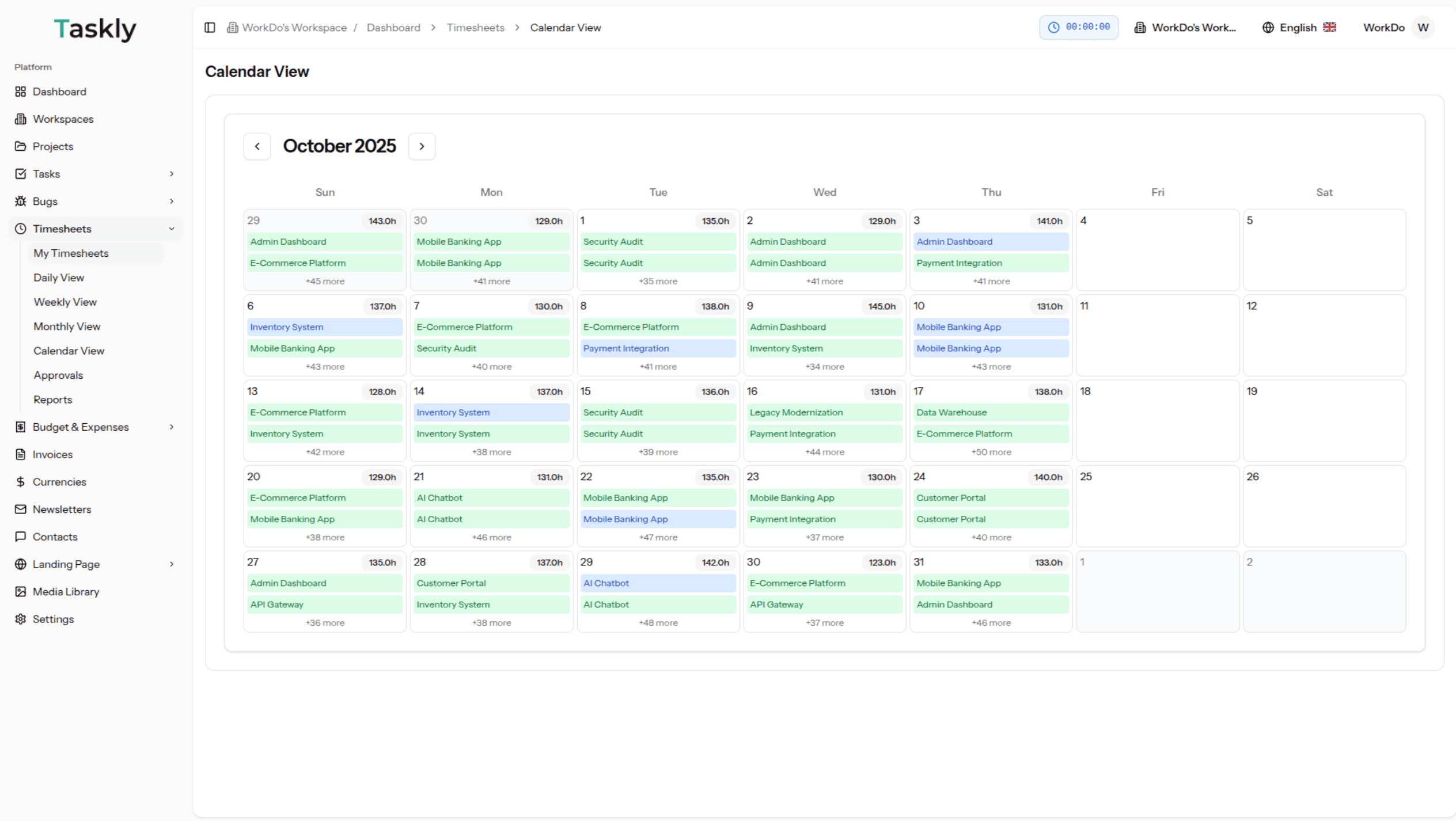Go to previous month arrow

(257, 146)
